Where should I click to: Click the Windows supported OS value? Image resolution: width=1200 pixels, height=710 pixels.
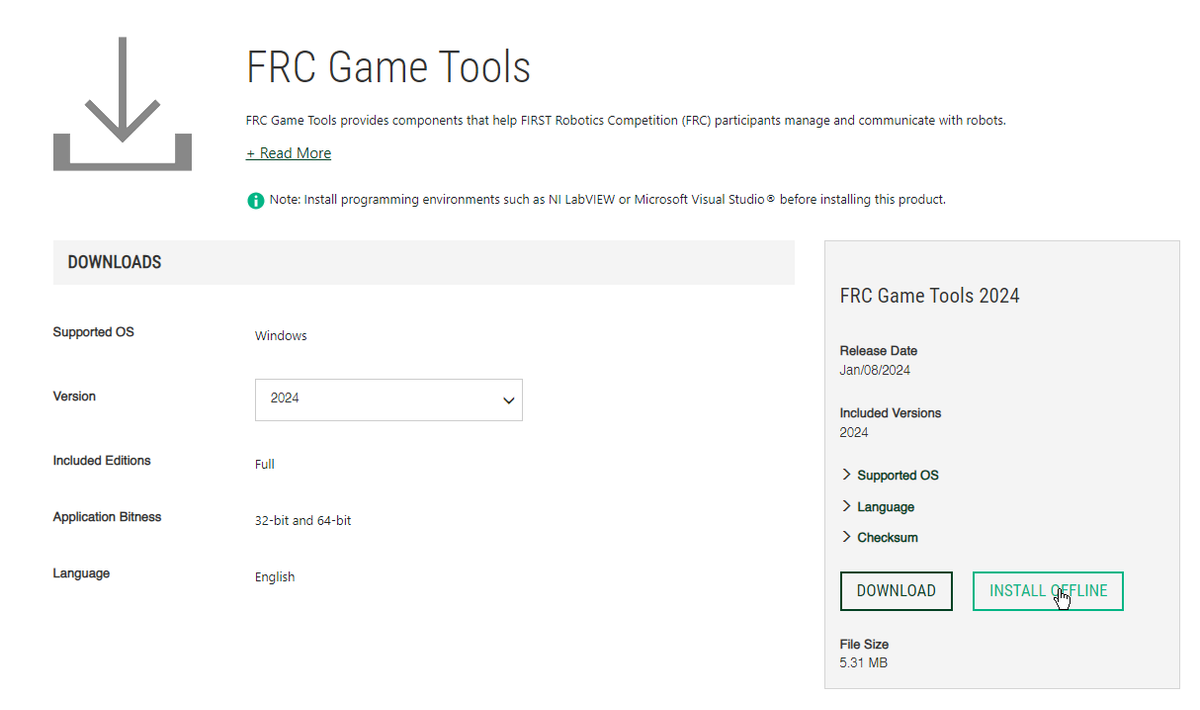coord(281,336)
